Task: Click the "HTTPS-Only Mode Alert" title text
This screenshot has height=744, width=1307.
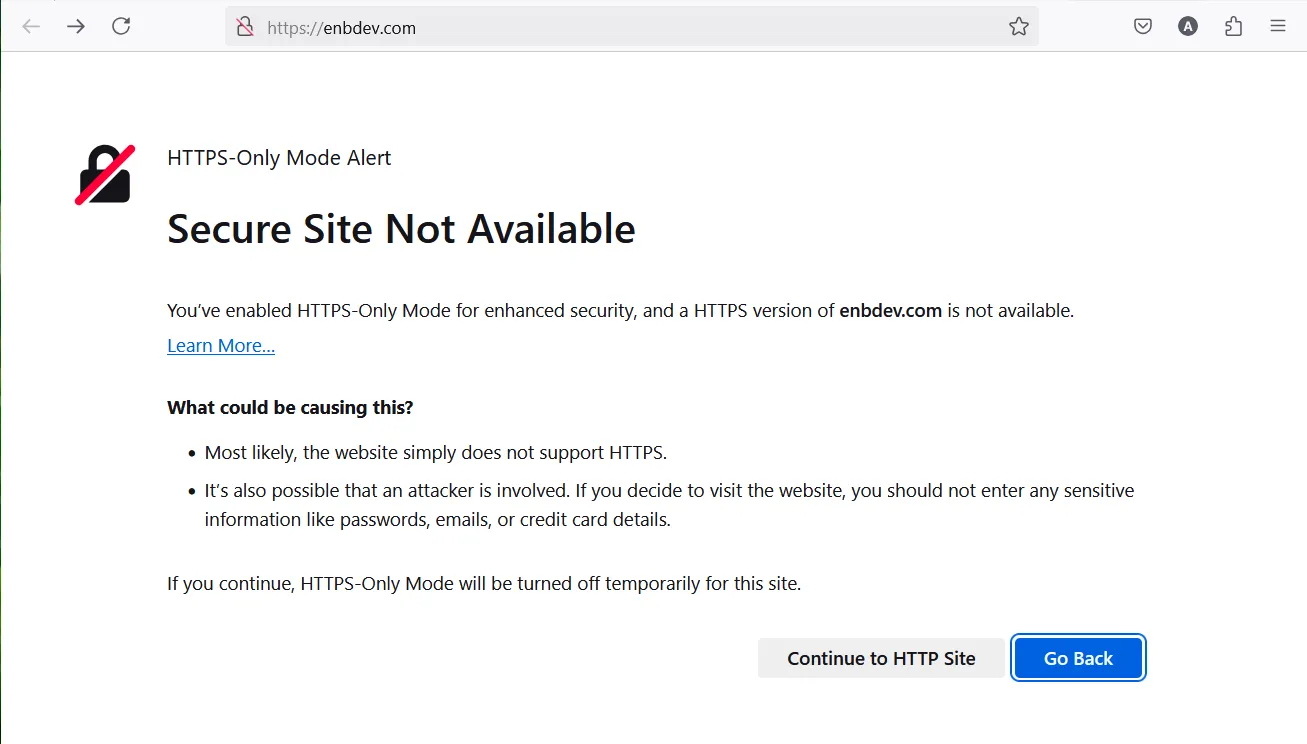Action: 279,158
